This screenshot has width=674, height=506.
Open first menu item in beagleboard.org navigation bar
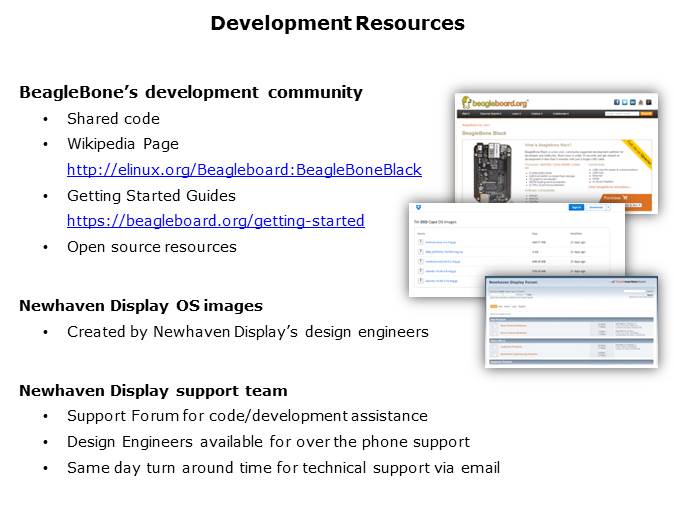click(467, 115)
